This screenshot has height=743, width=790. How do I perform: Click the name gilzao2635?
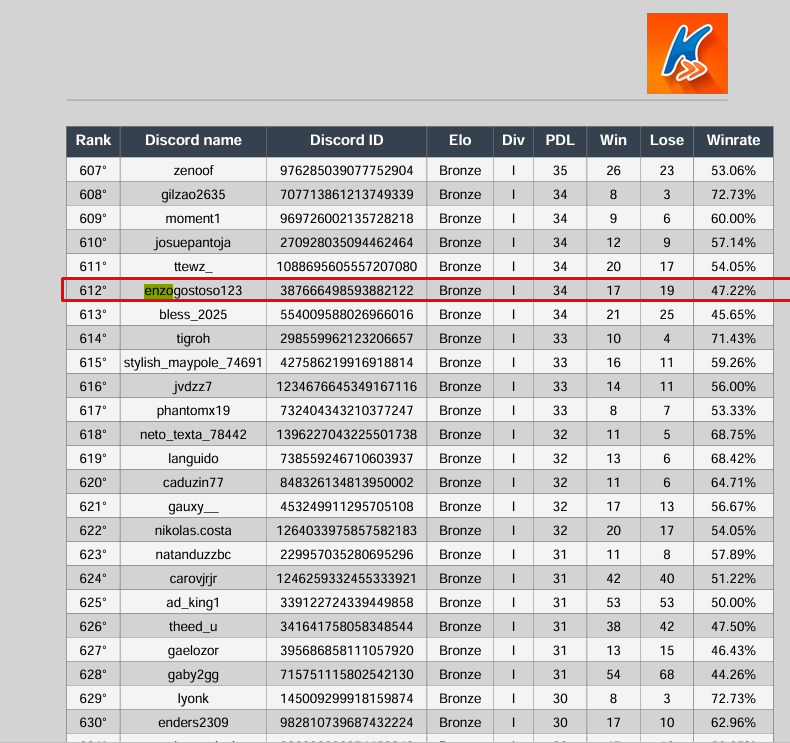pyautogui.click(x=193, y=194)
